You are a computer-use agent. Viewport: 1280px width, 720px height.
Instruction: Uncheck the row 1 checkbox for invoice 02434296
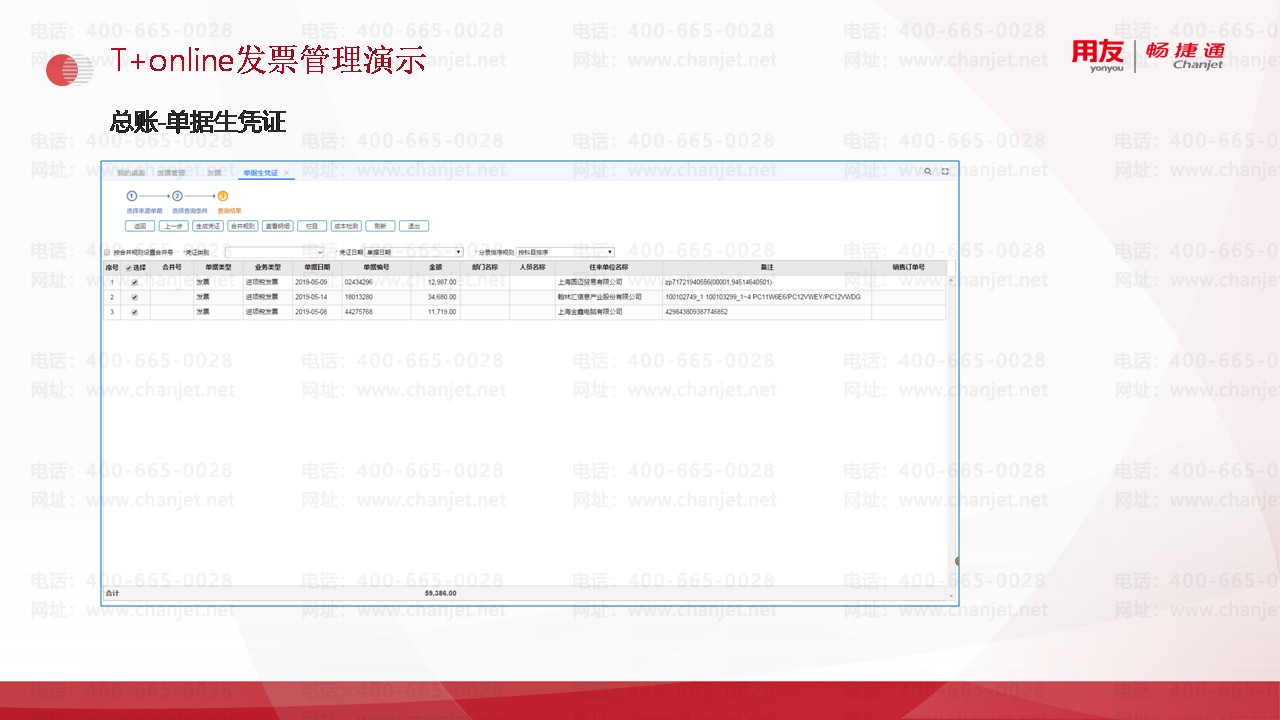point(135,282)
